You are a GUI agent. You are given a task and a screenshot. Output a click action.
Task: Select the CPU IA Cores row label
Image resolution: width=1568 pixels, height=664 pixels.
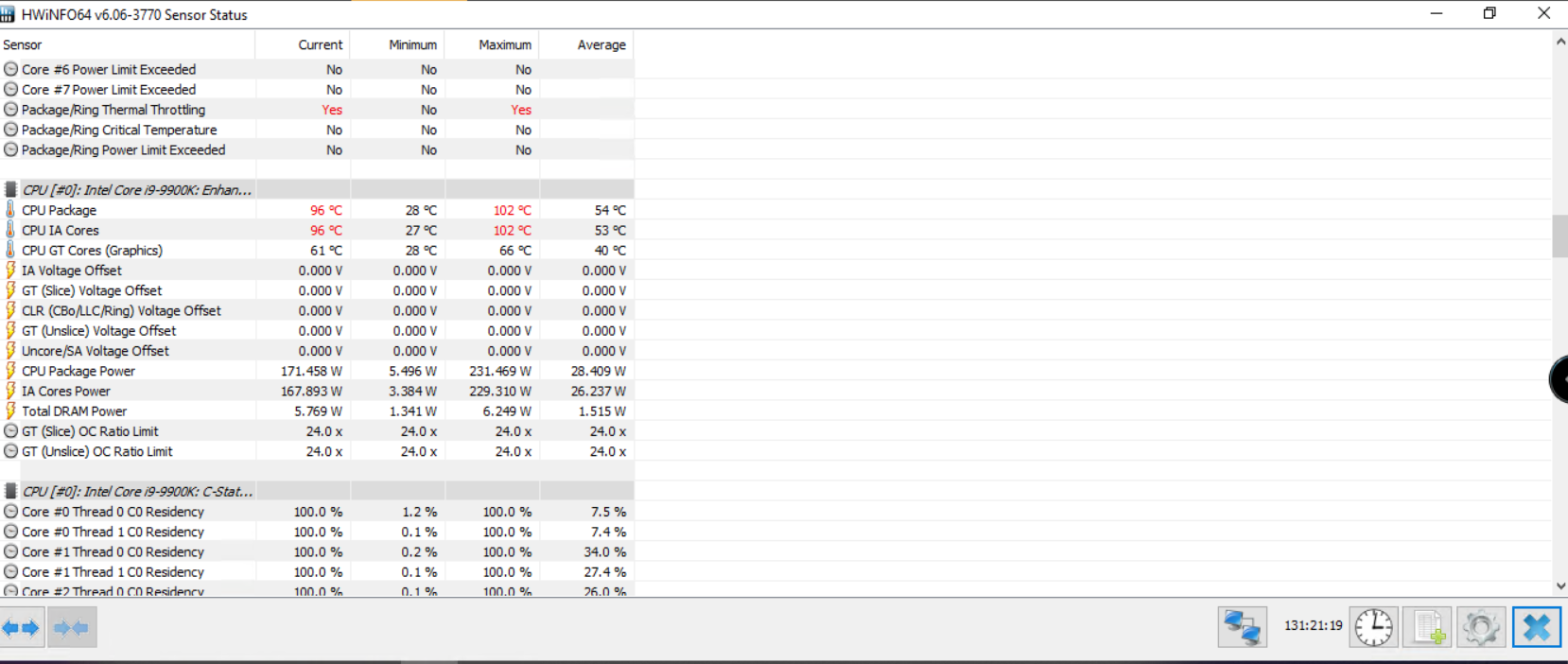coord(61,230)
